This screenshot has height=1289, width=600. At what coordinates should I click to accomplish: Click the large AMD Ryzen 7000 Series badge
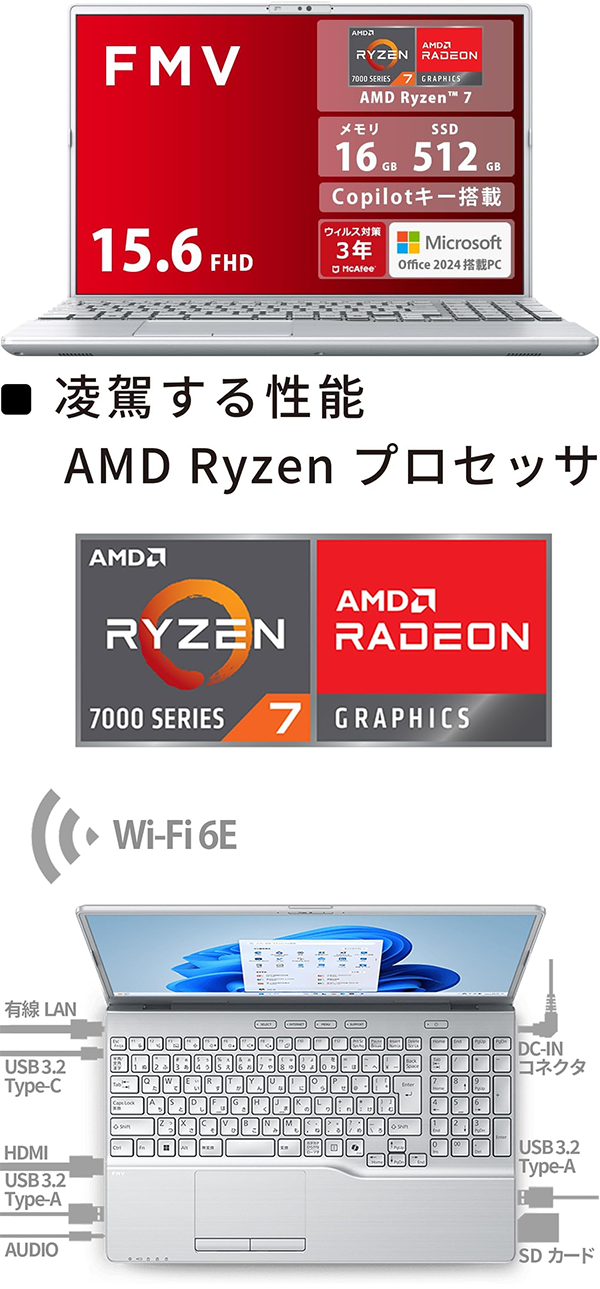[x=195, y=640]
